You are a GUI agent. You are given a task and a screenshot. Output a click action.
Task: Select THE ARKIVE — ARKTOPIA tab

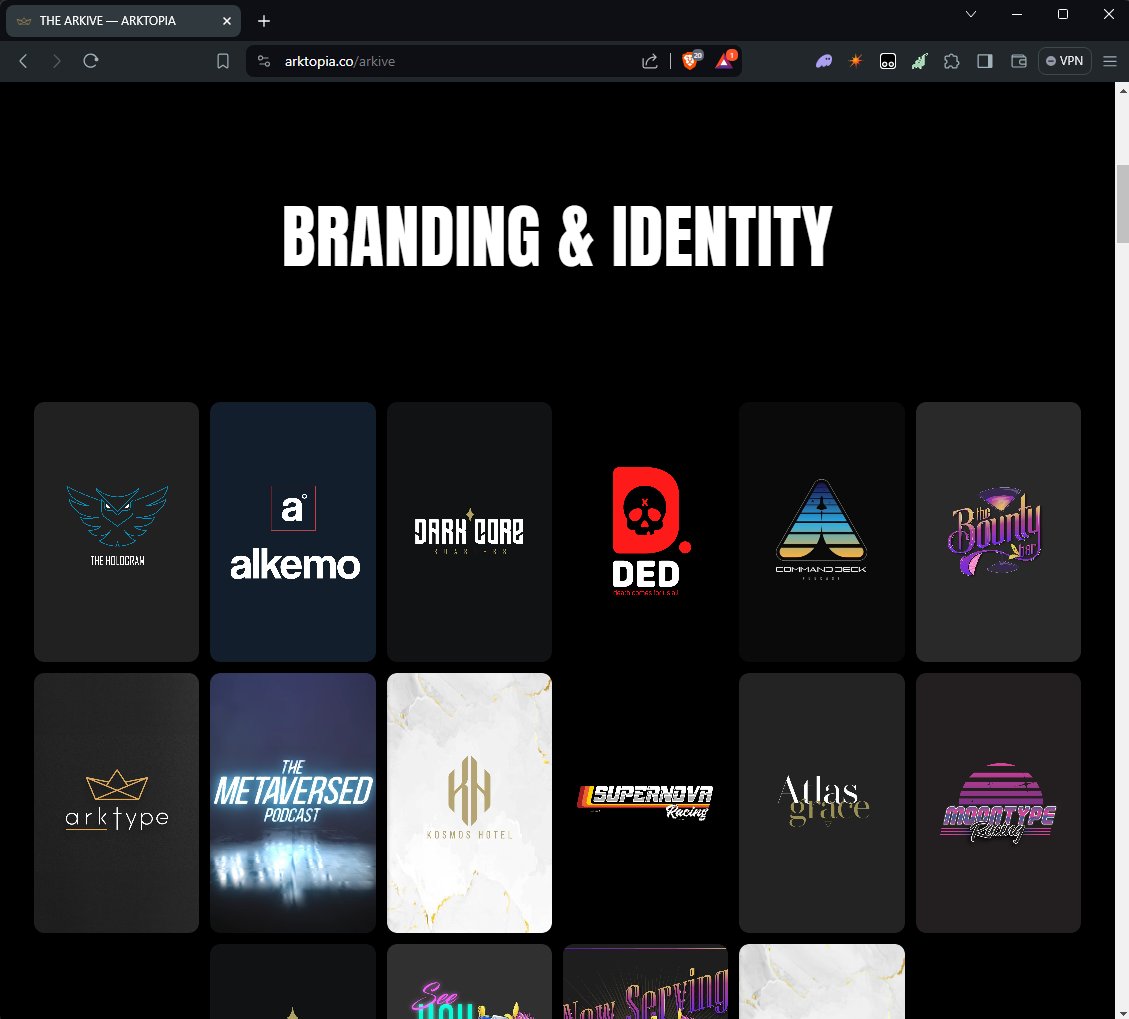[x=124, y=21]
